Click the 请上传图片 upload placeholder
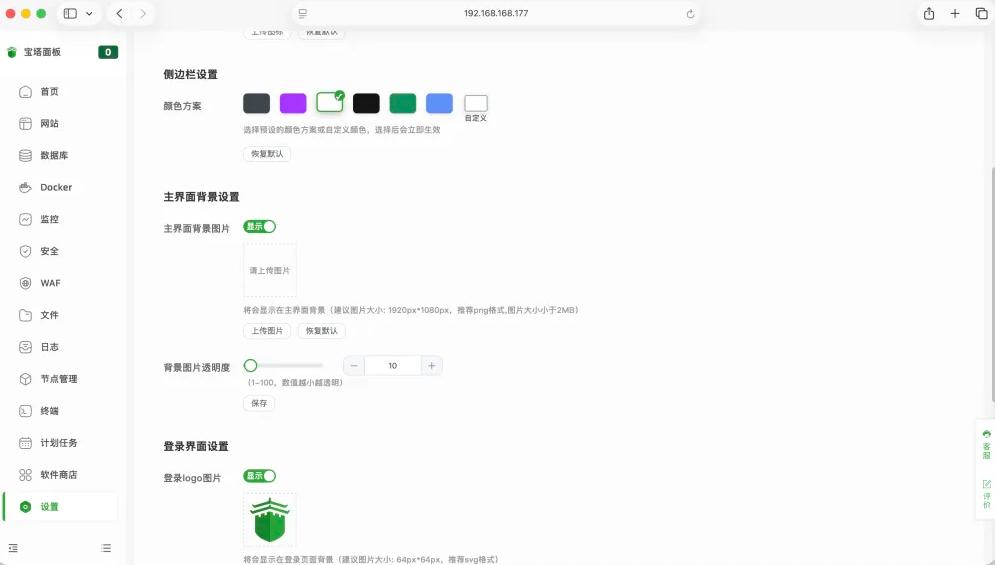 [270, 270]
